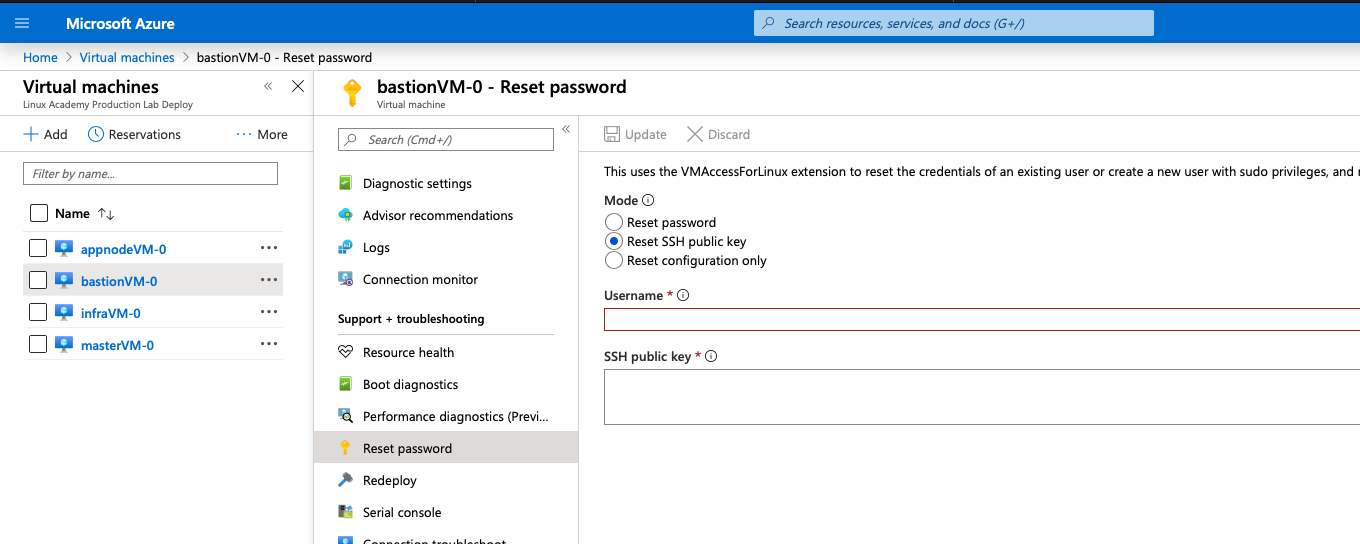
Task: Select Reset configuration only radio
Action: (614, 260)
